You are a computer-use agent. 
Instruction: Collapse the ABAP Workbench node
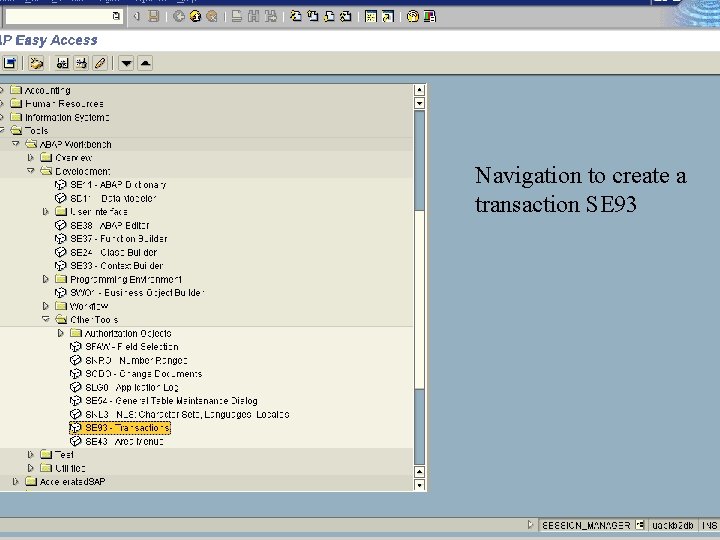point(16,144)
